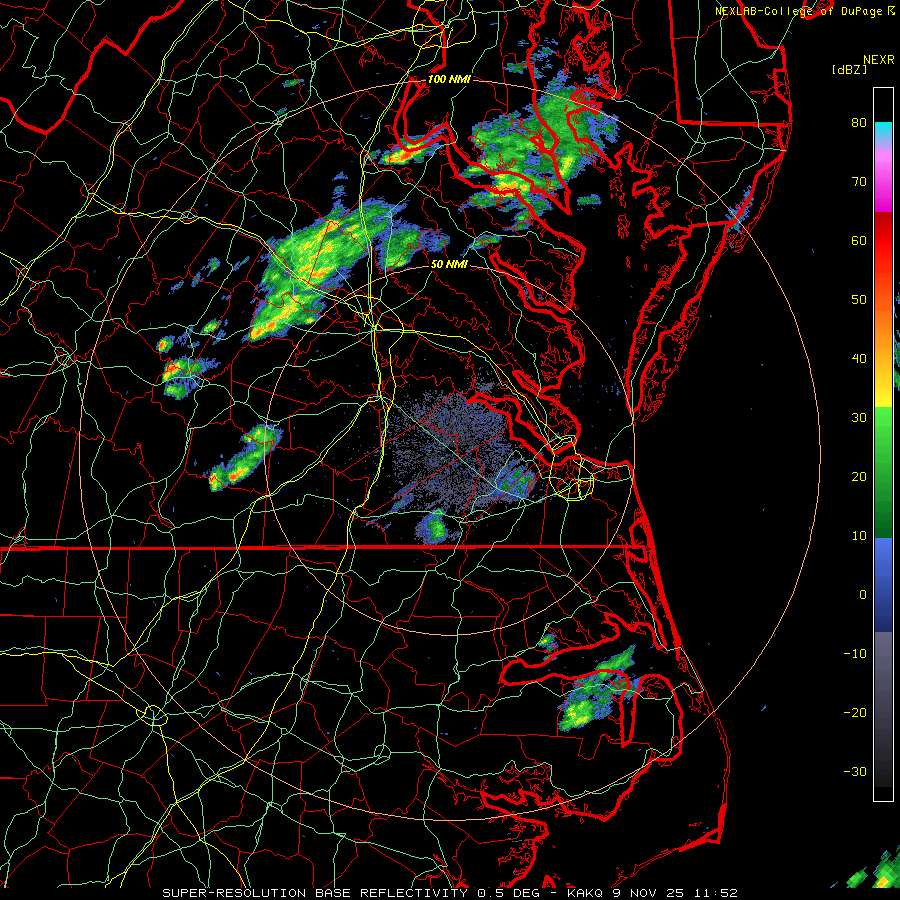This screenshot has width=900, height=900.
Task: Click the 11:52 timestamp in the caption
Action: click(715, 893)
